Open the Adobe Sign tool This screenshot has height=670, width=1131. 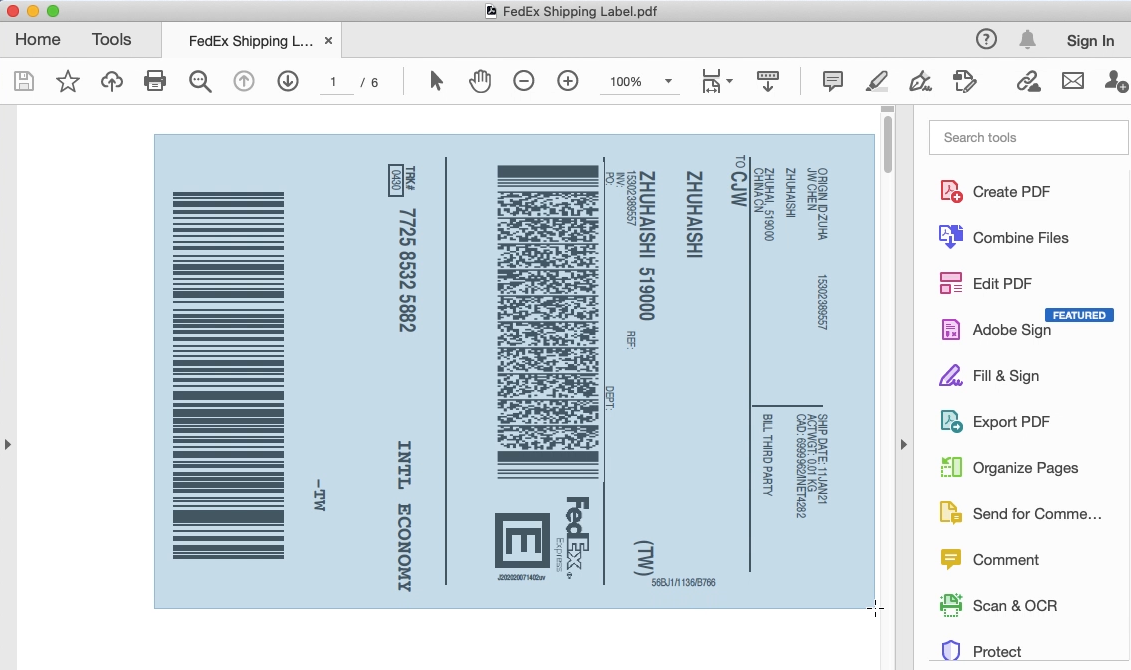click(x=994, y=330)
